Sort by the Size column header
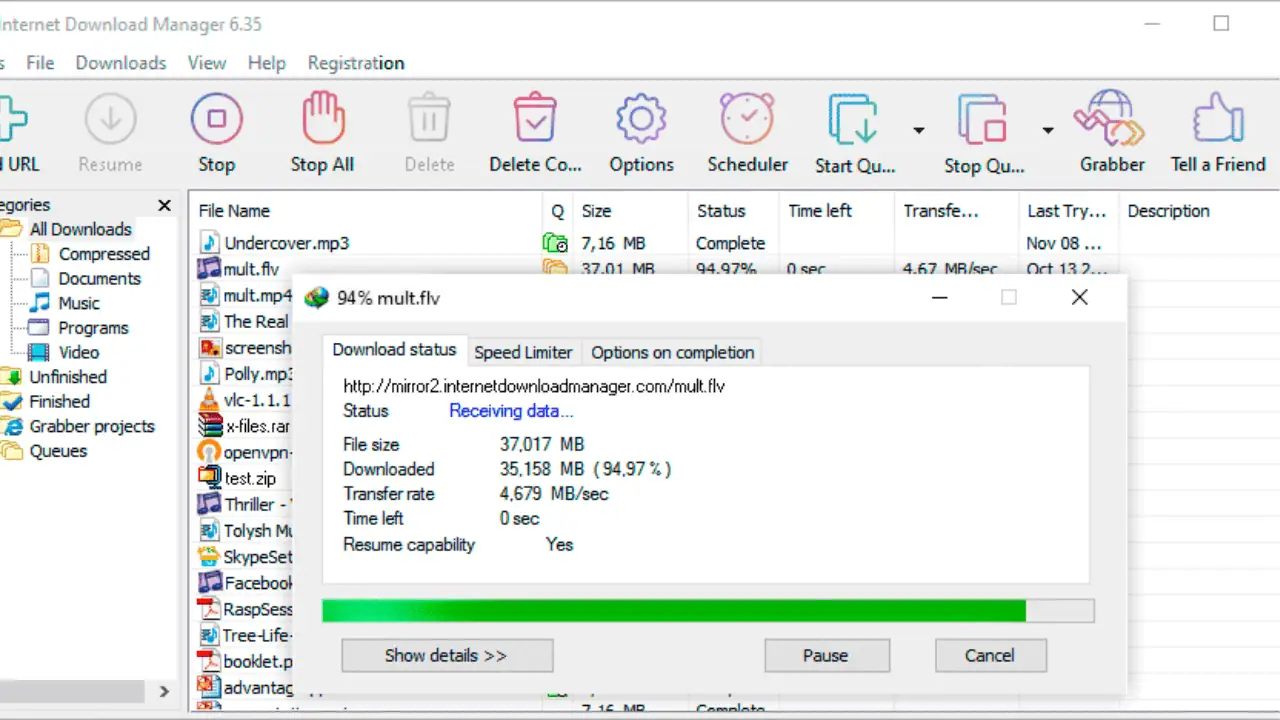This screenshot has width=1280, height=720. [x=631, y=211]
